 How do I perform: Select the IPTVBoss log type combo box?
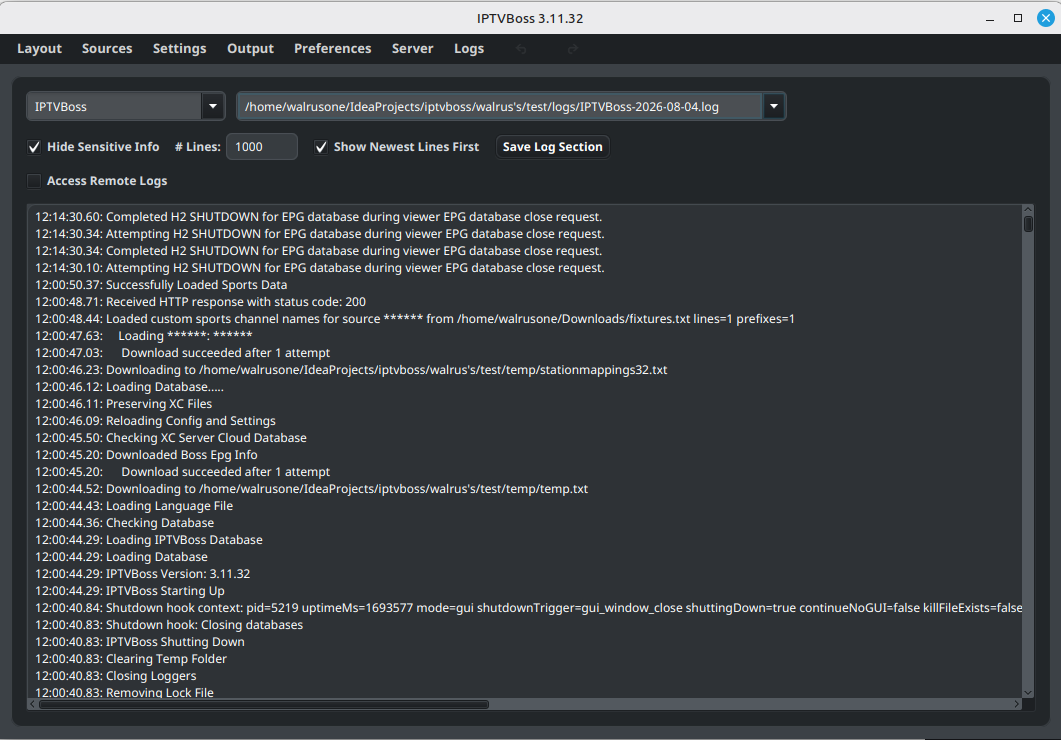(x=125, y=106)
